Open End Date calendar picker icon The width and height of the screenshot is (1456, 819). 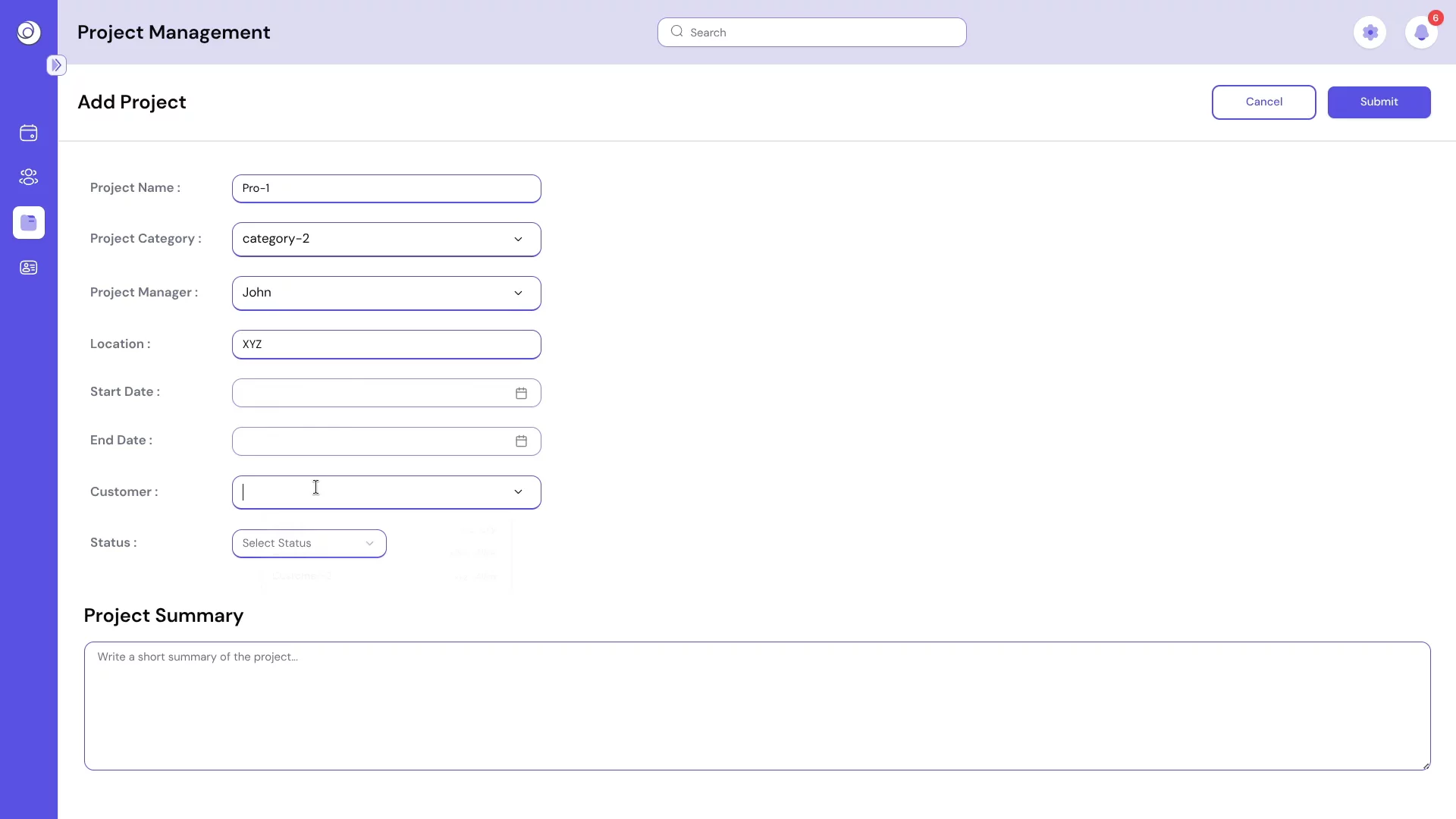pos(521,441)
